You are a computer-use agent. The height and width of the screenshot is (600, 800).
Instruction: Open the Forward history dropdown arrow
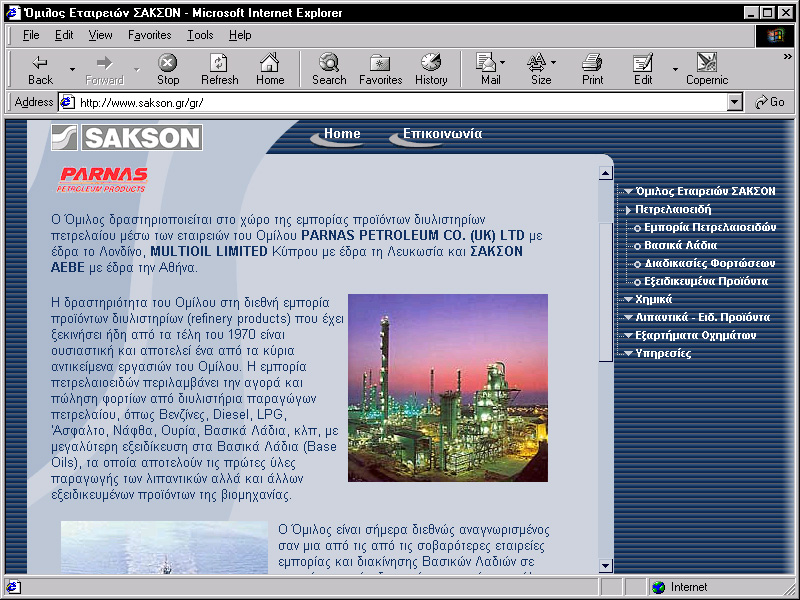tap(136, 69)
